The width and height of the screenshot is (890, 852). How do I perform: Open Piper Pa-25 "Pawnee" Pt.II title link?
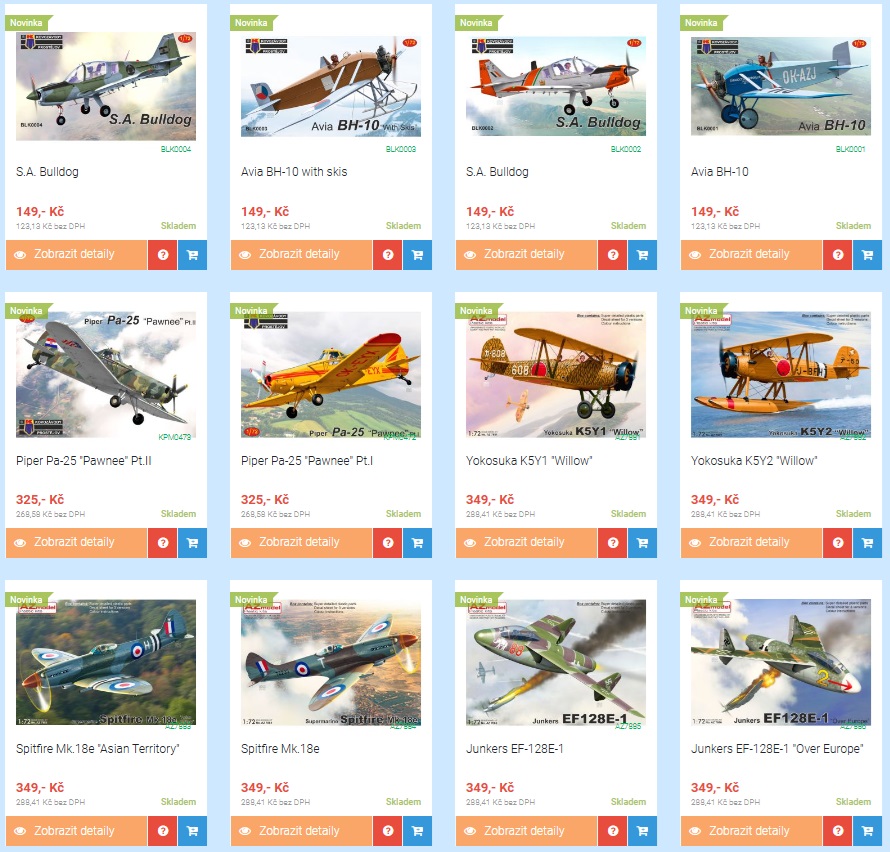(83, 460)
